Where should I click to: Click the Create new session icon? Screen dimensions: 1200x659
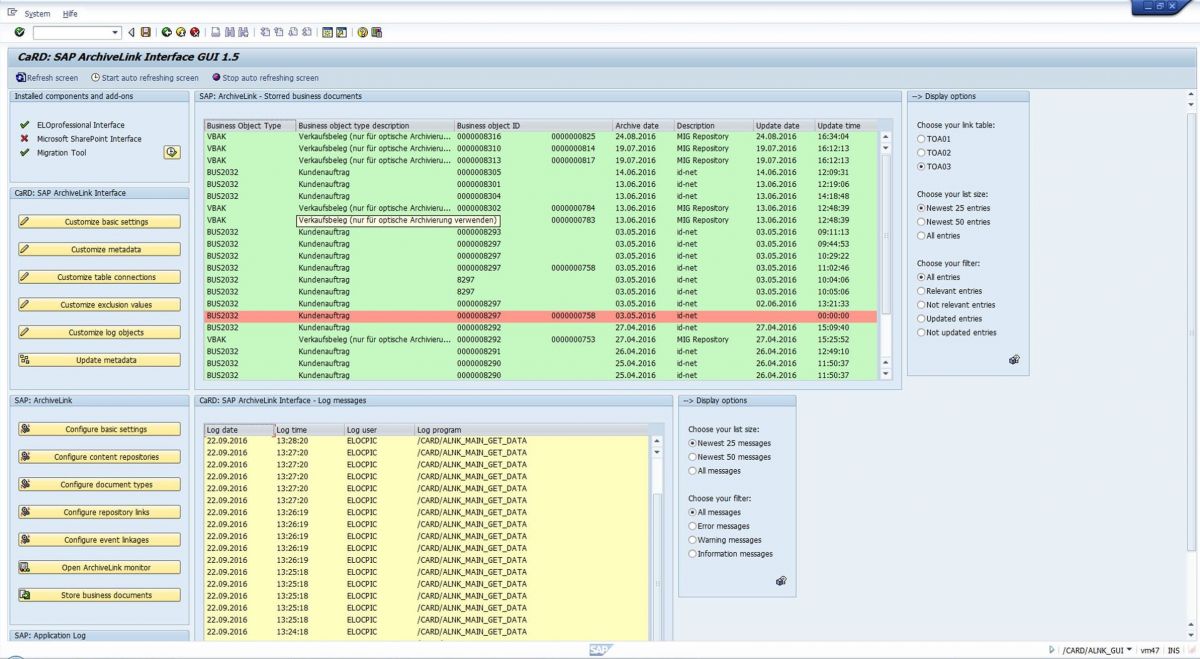pos(327,33)
